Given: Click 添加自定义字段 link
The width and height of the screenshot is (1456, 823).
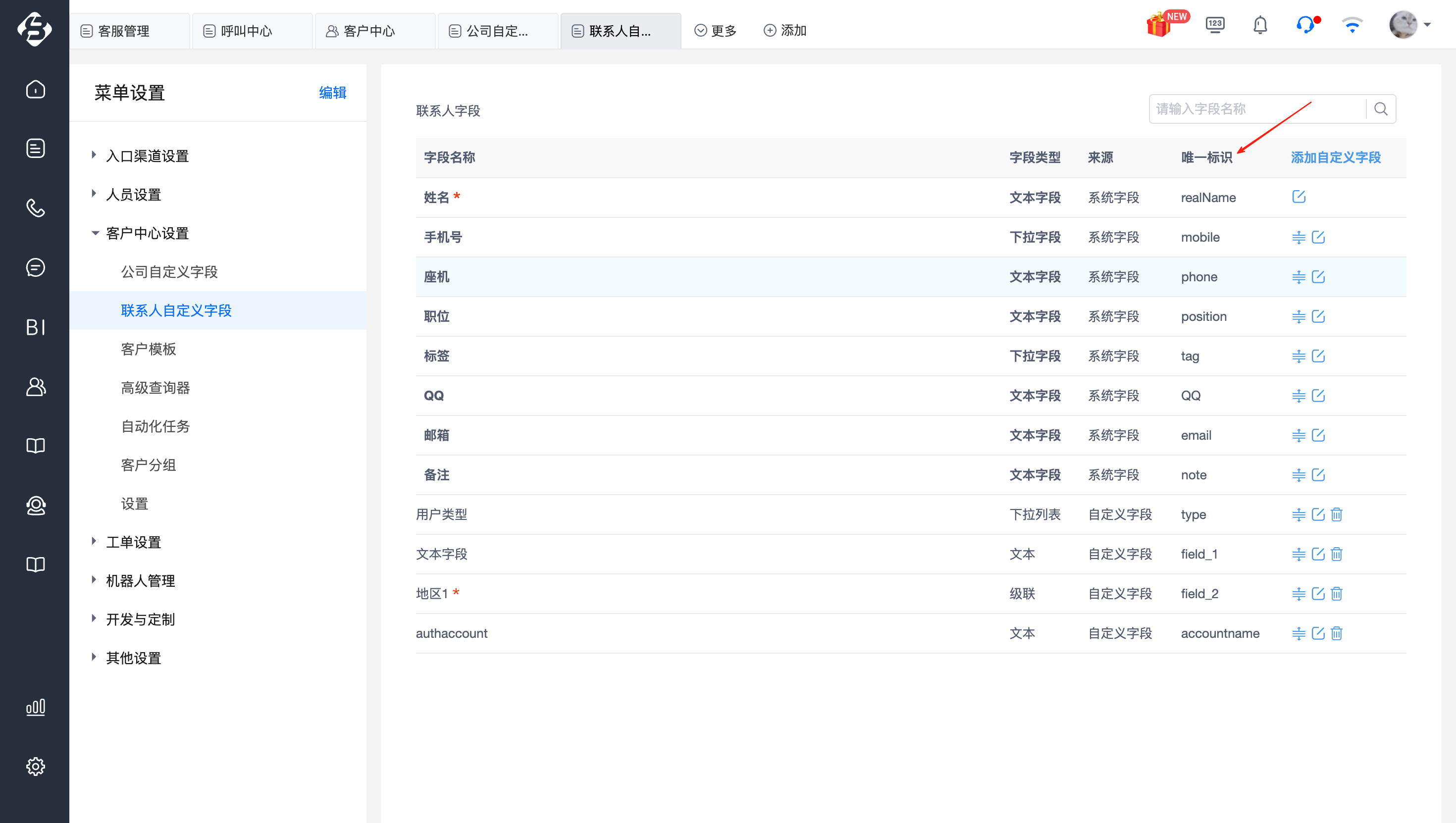Looking at the screenshot, I should pyautogui.click(x=1336, y=157).
